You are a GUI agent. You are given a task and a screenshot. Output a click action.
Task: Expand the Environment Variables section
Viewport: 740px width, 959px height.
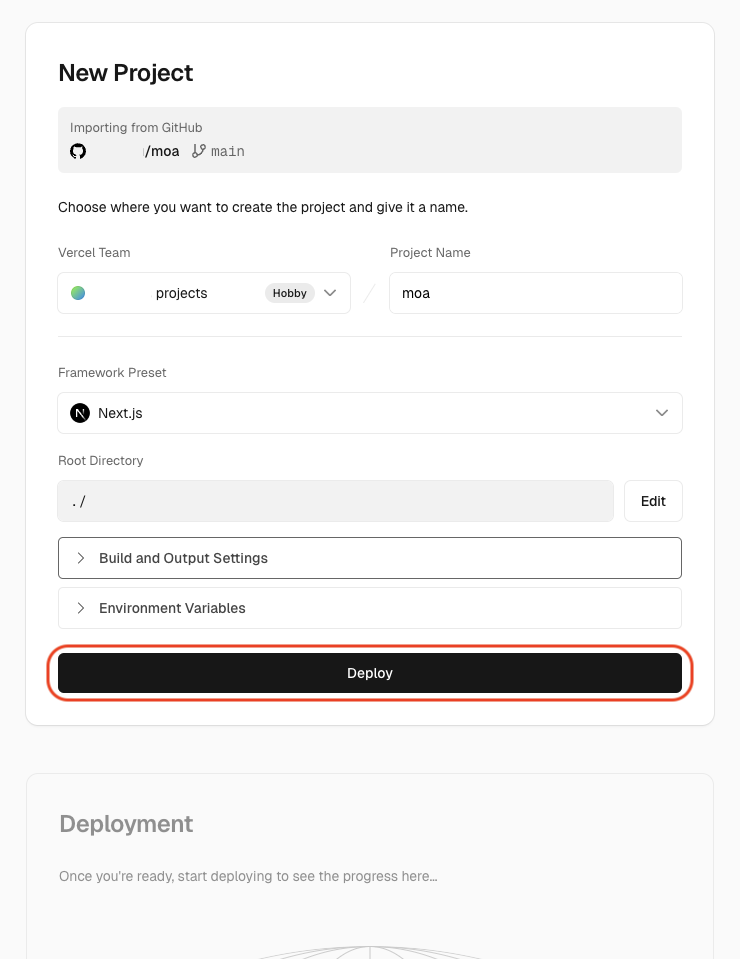[x=370, y=608]
